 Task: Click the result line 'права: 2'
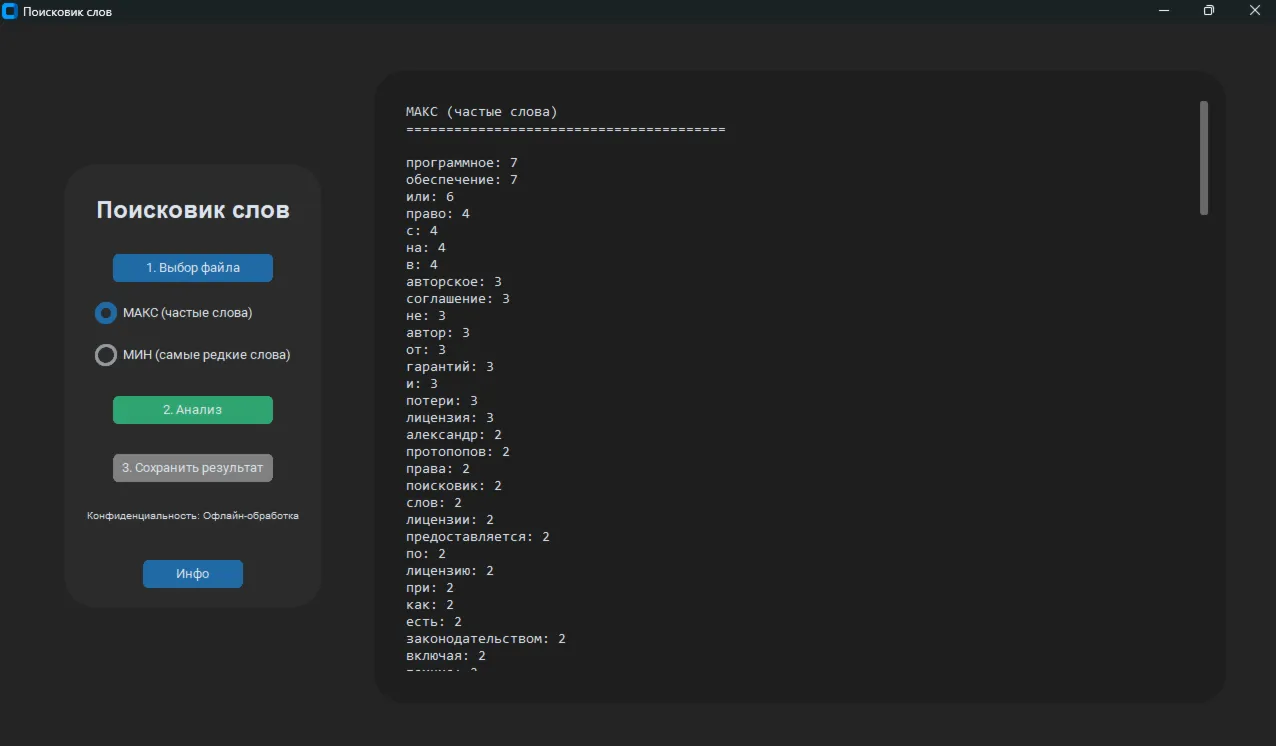point(438,469)
